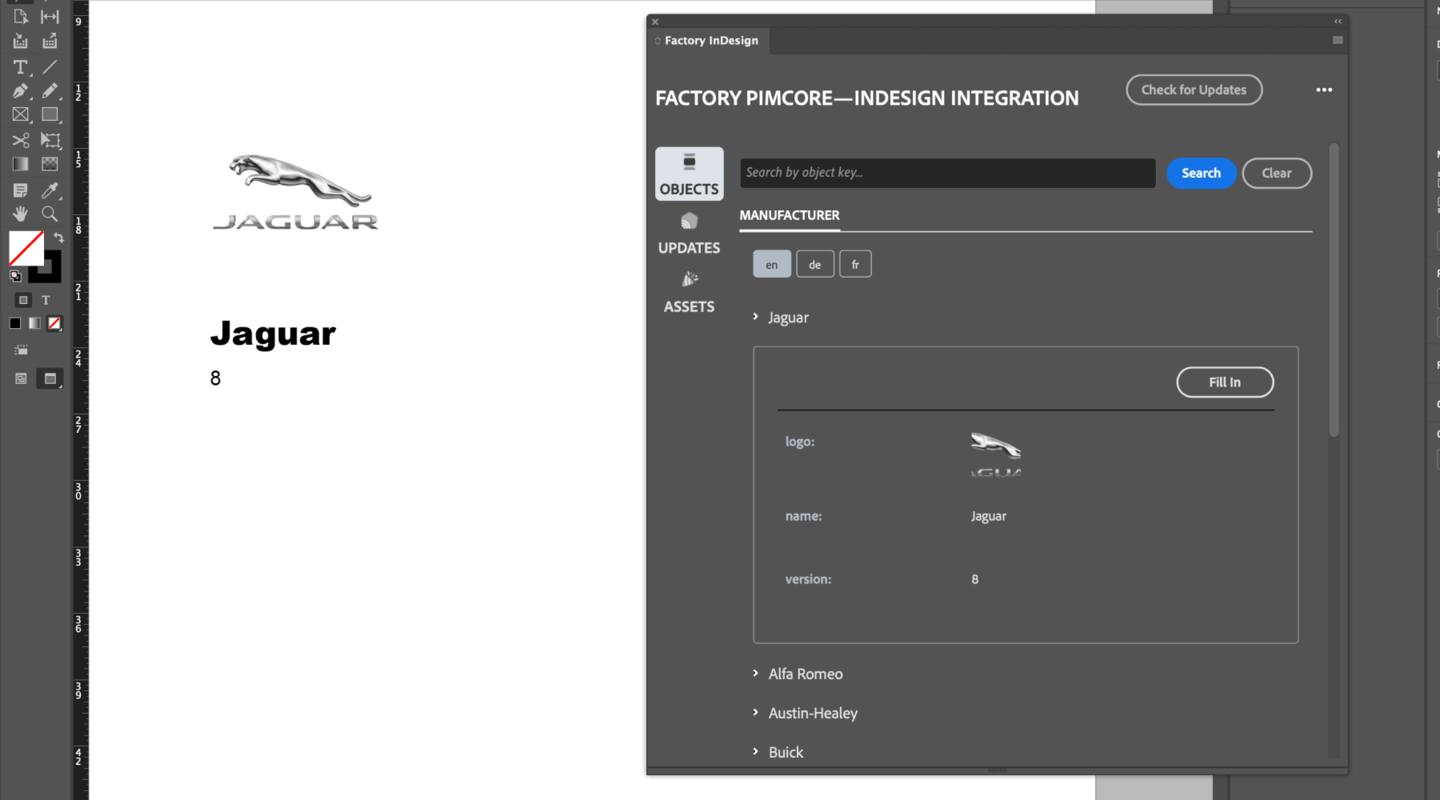Select the Rectangle tool

(50, 115)
